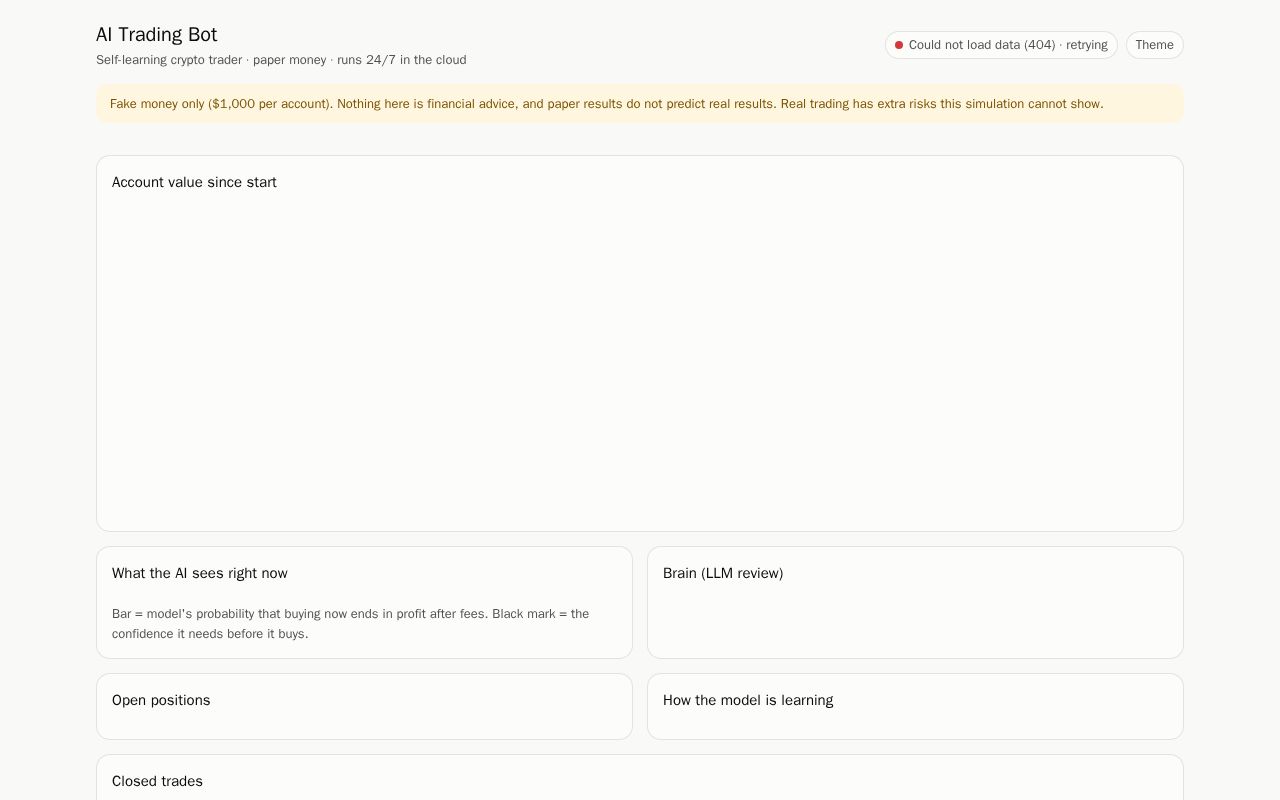Click the 'Self-learning crypto trader' subtitle
Image resolution: width=1280 pixels, height=800 pixels.
(x=281, y=60)
